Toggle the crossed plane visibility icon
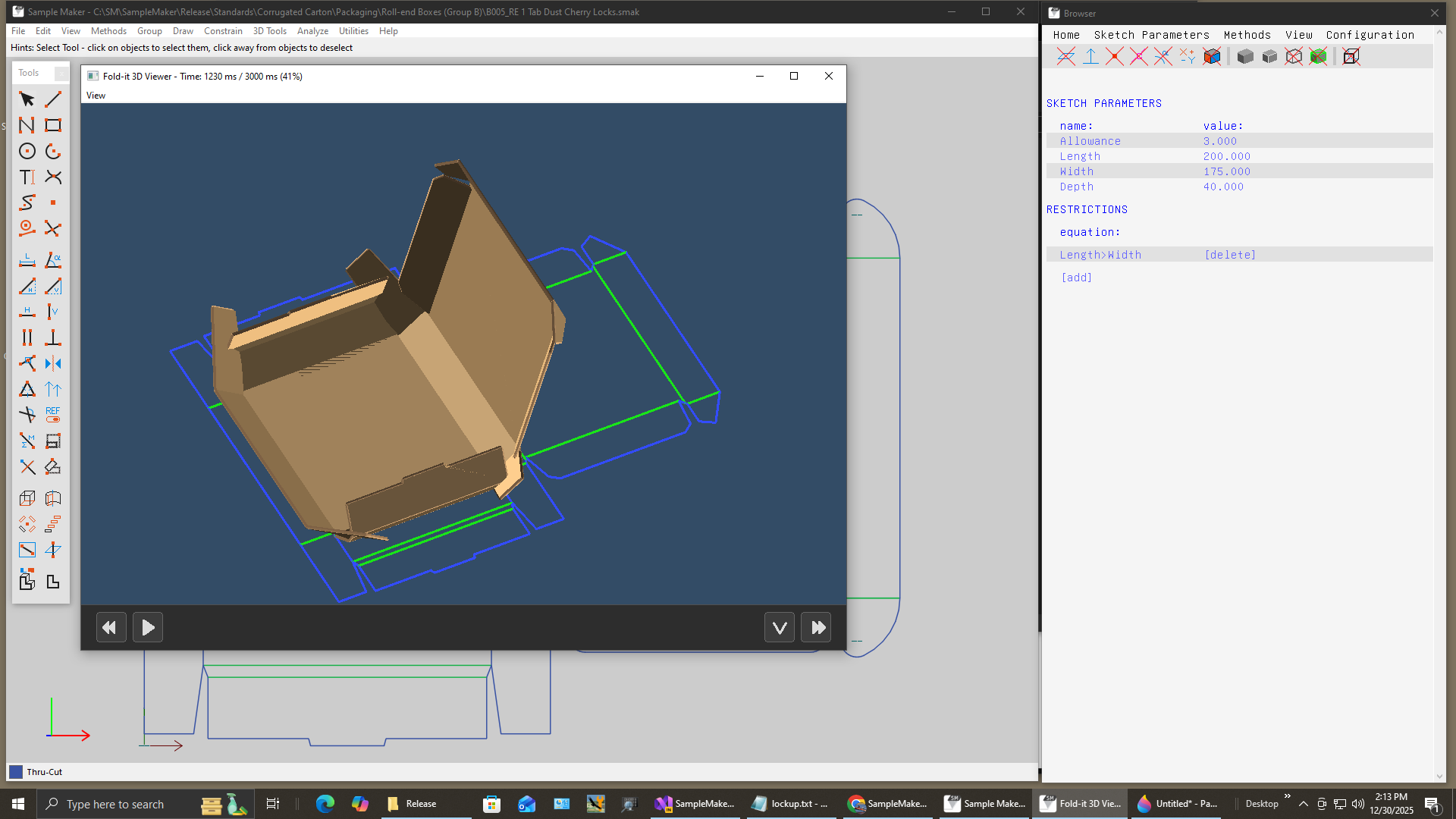Screen dimensions: 1456x819 1066,56
